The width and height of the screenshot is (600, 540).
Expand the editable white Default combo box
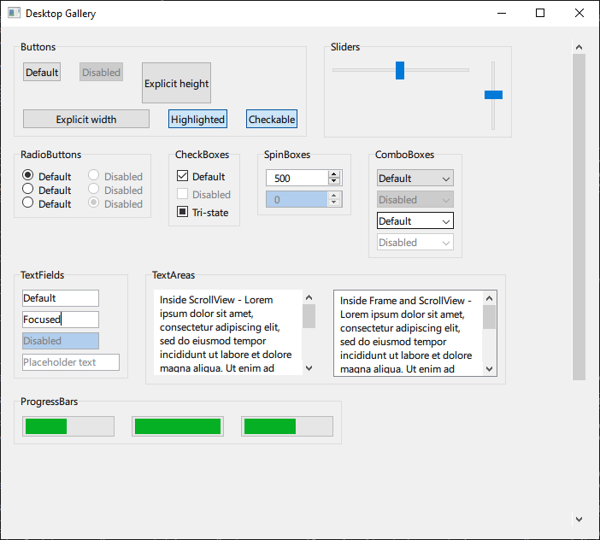445,221
